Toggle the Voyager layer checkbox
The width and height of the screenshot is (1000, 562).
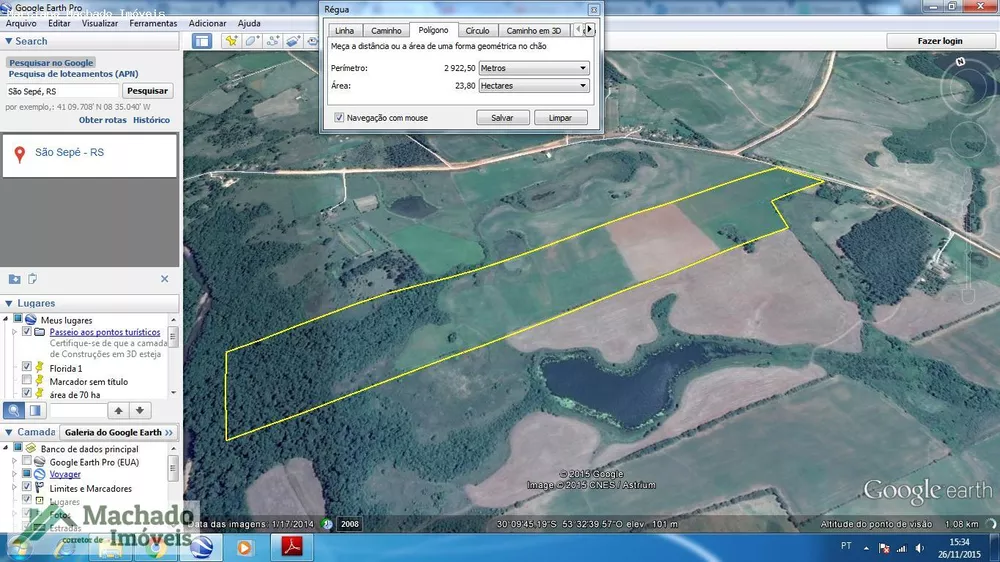(x=27, y=473)
